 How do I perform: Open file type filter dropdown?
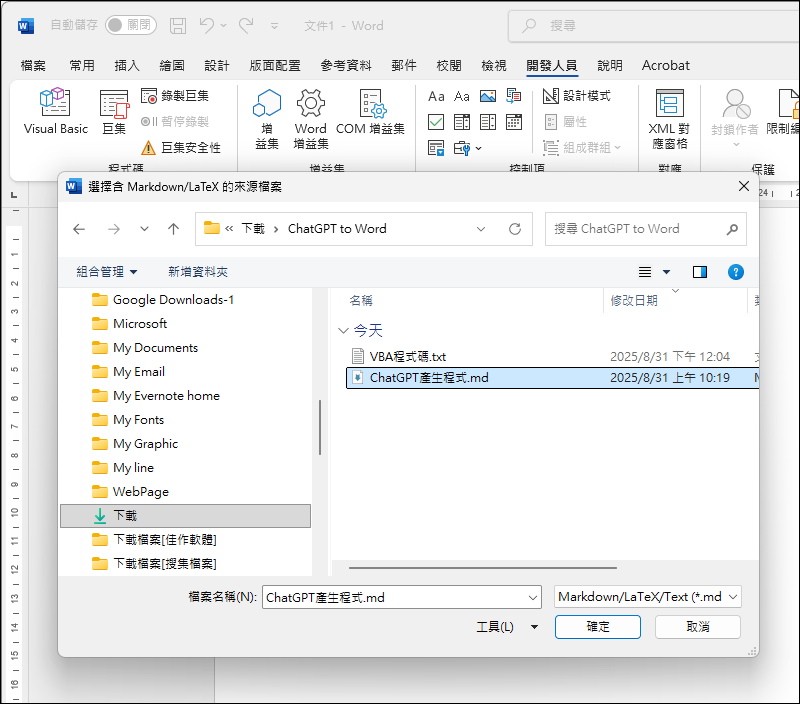pyautogui.click(x=647, y=597)
